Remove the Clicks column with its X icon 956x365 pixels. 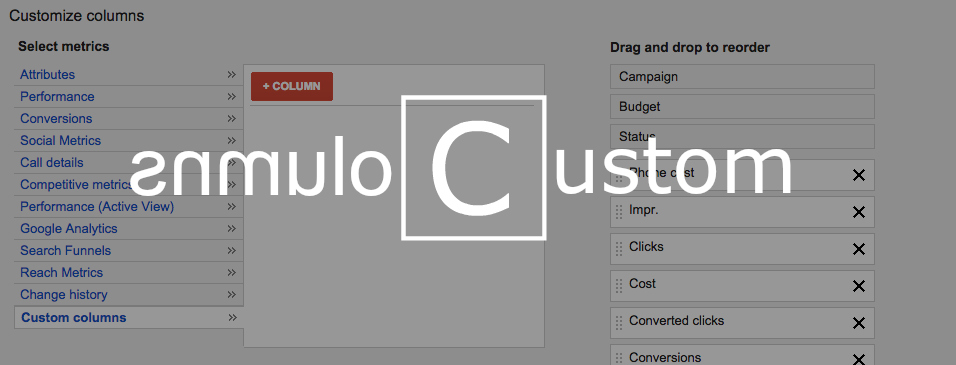(x=858, y=249)
